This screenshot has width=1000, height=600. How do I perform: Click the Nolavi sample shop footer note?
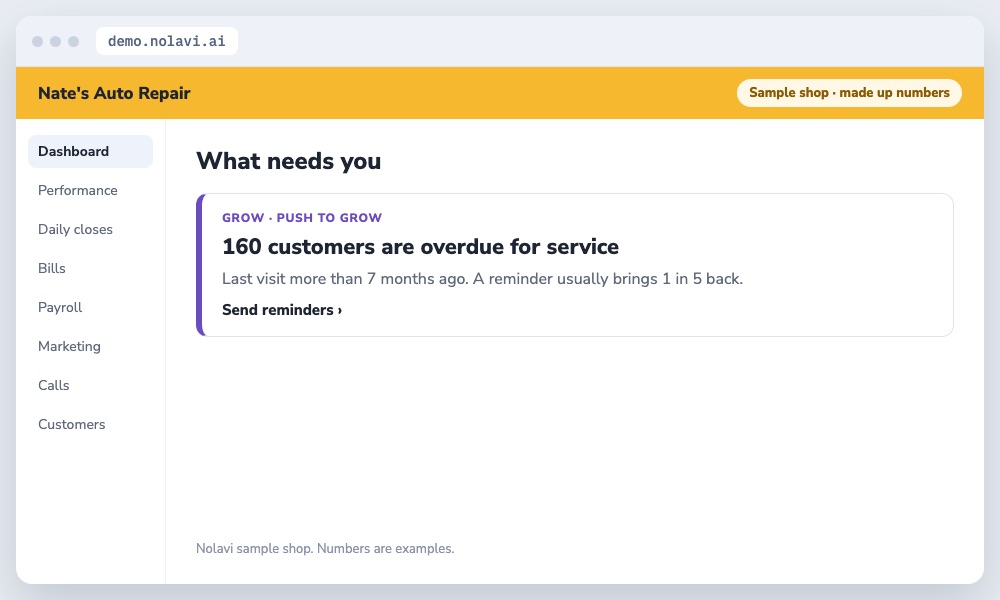[325, 548]
